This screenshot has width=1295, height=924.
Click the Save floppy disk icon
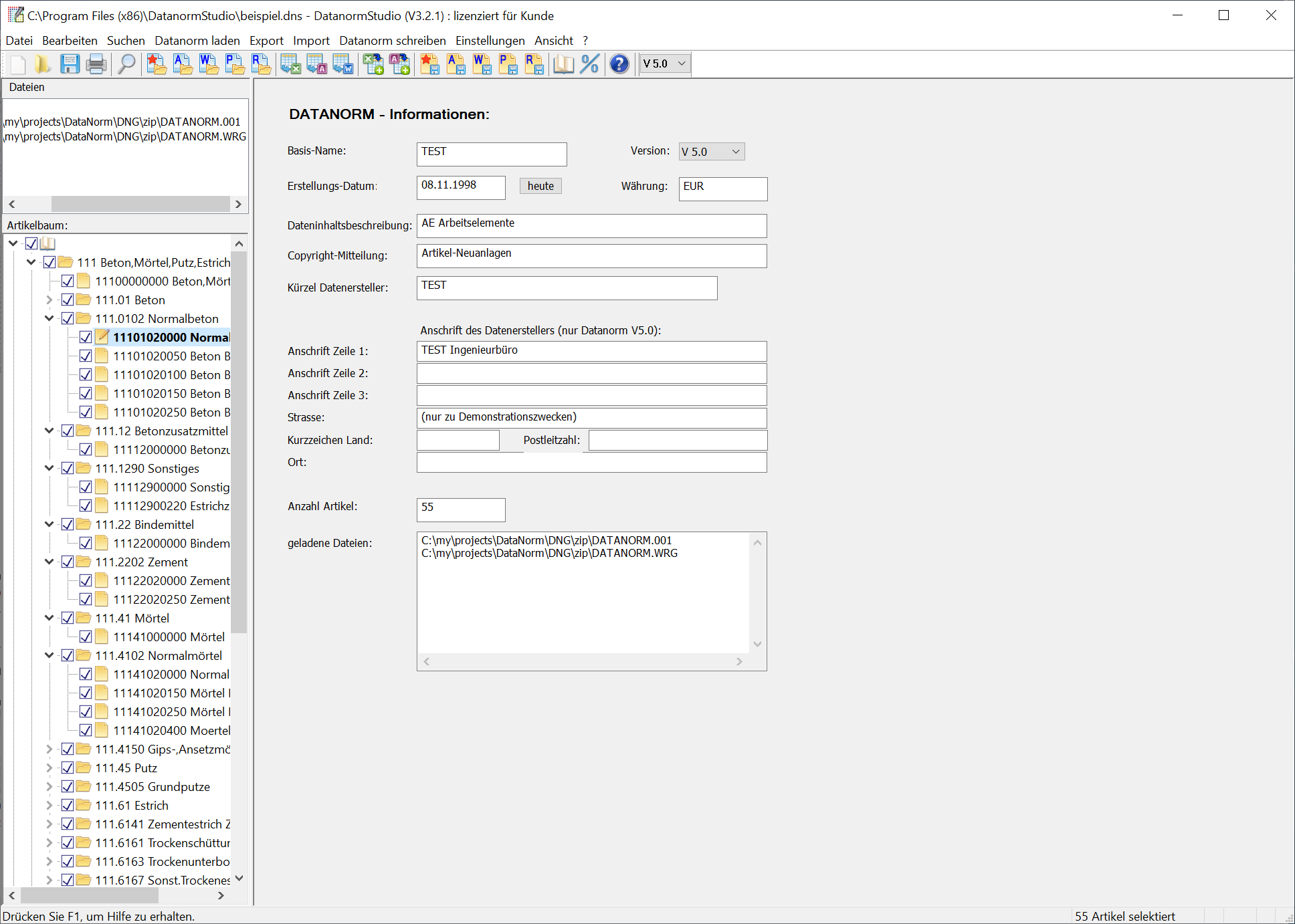click(x=70, y=64)
